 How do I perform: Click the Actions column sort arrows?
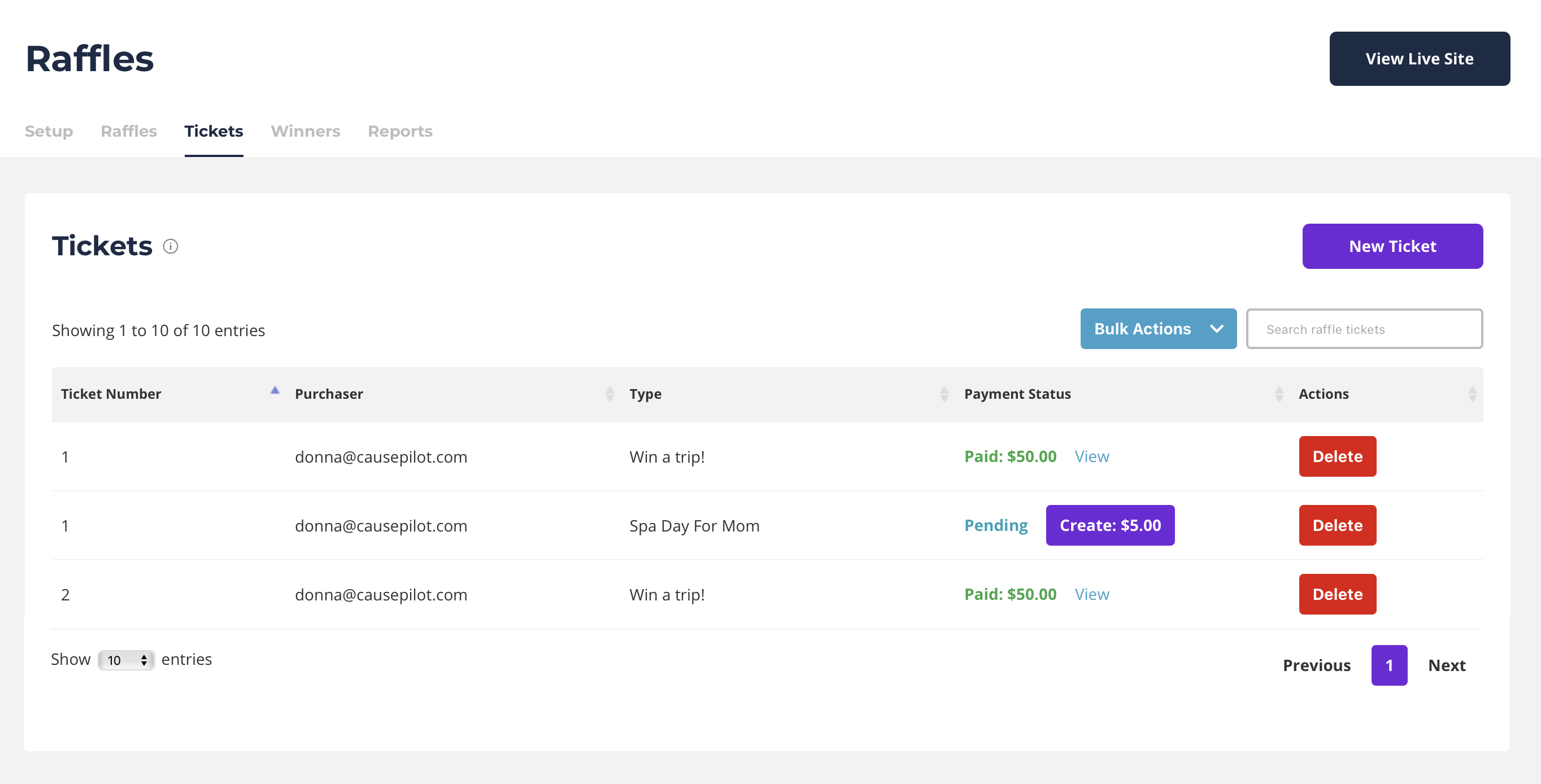(1472, 394)
